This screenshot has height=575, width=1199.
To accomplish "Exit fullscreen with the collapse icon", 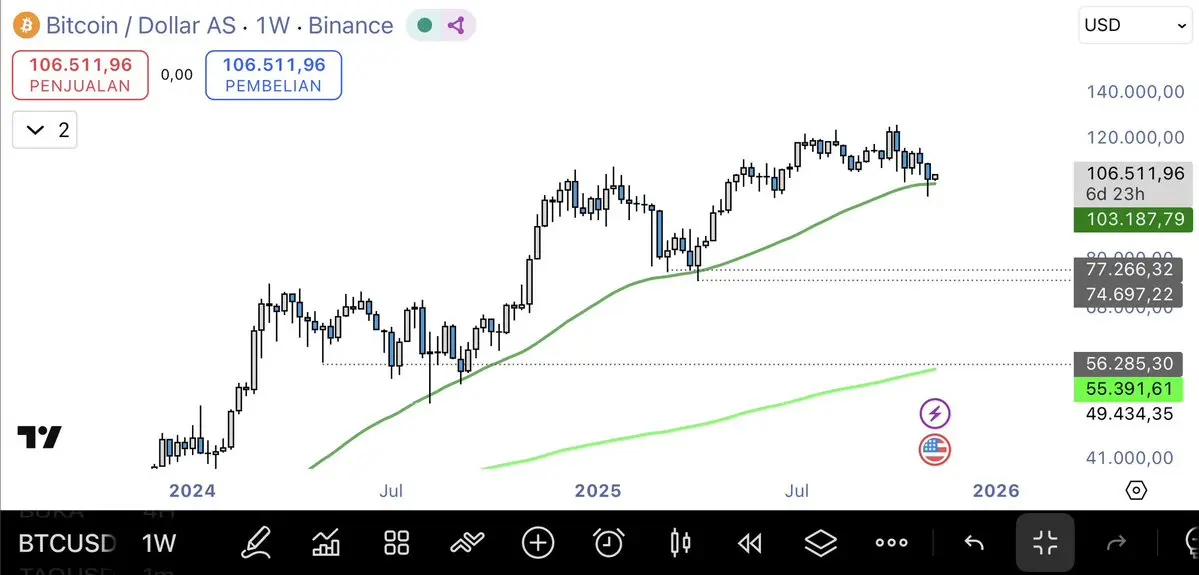I will click(x=1045, y=544).
